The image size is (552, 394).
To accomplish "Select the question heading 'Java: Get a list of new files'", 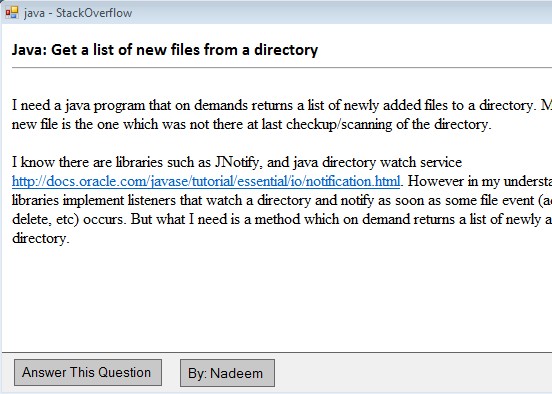I will coord(165,50).
